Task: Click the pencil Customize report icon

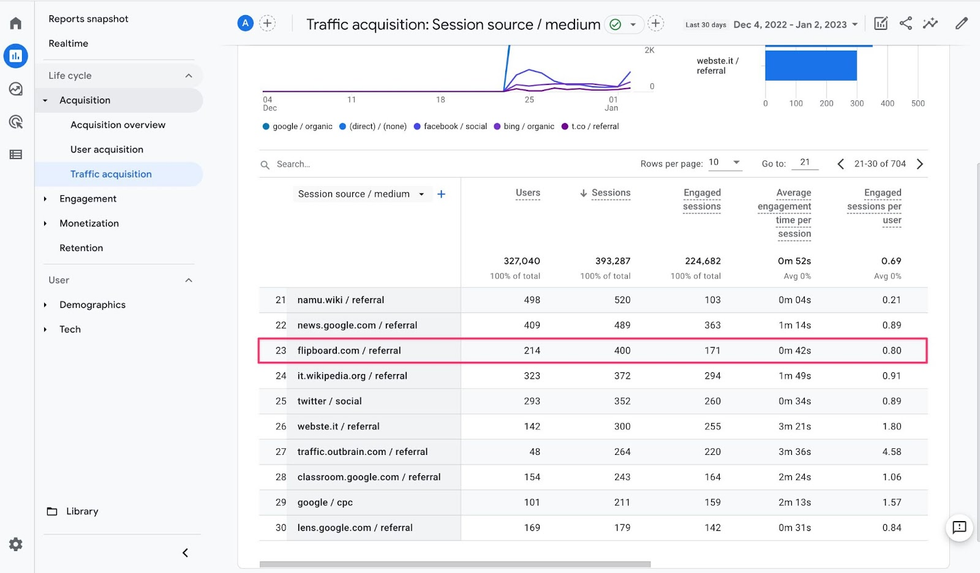Action: (x=961, y=23)
